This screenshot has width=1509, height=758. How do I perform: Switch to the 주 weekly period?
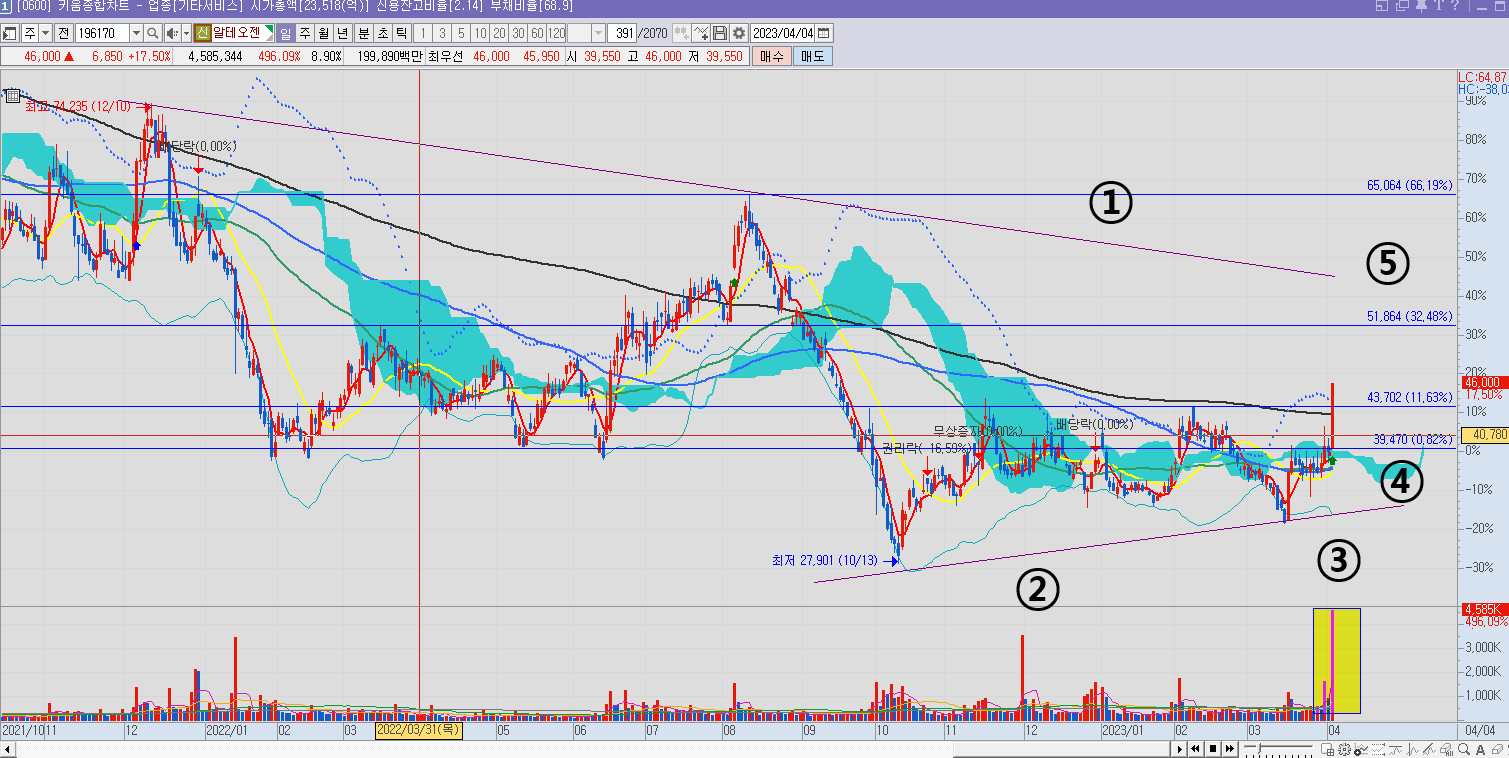click(x=304, y=32)
